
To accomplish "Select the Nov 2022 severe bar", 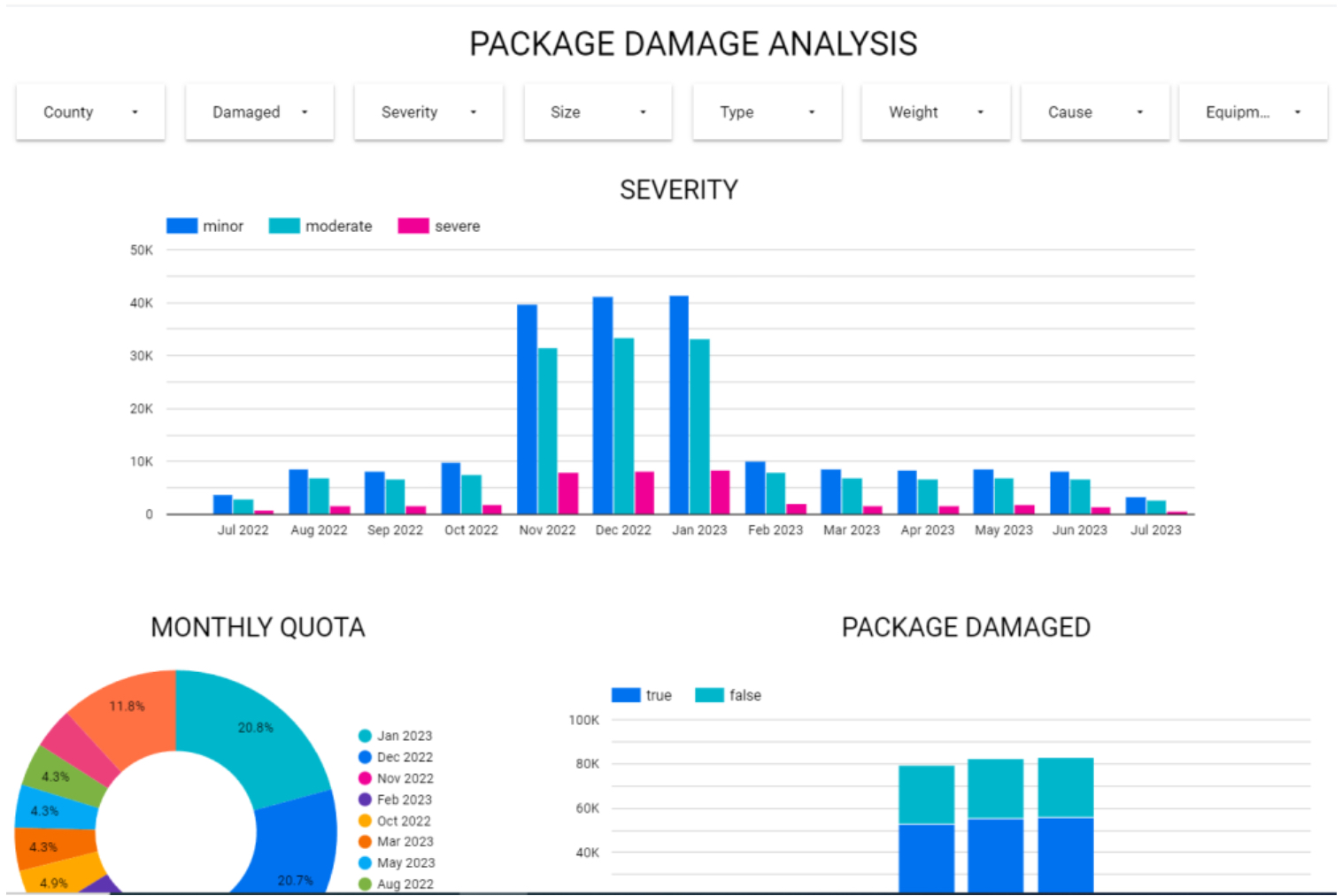I will pos(568,493).
